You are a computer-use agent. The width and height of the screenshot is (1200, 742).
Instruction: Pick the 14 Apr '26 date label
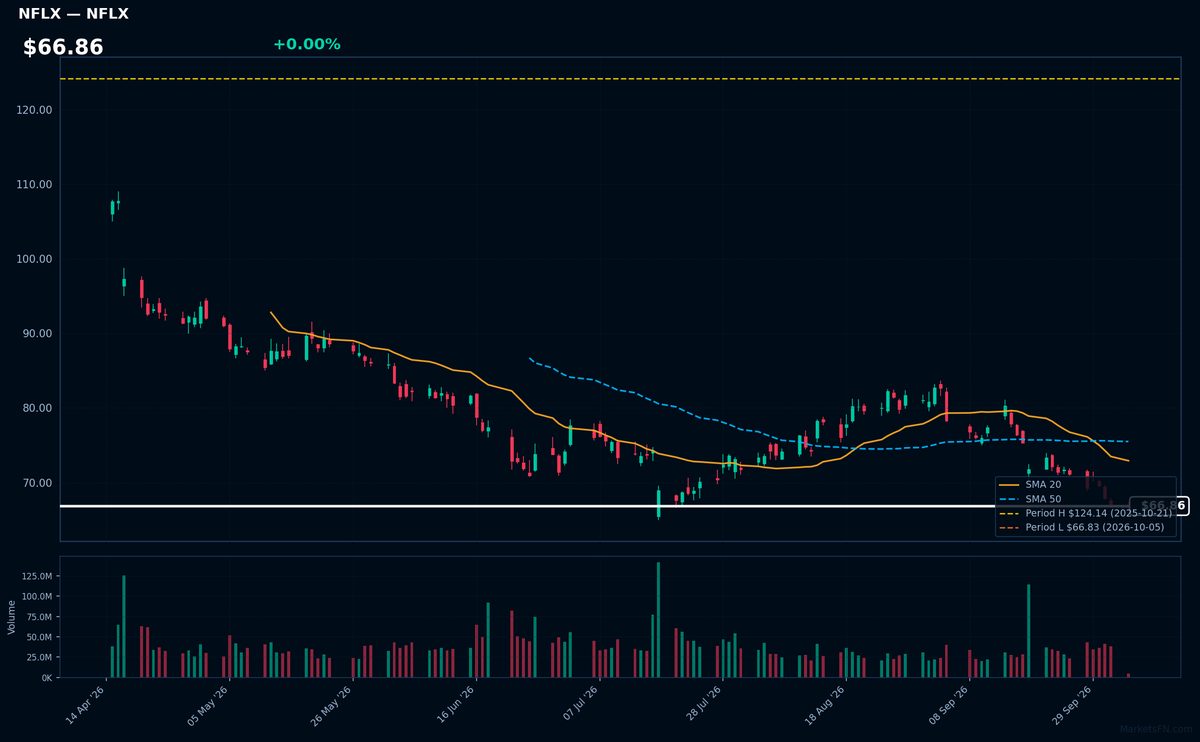[84, 706]
